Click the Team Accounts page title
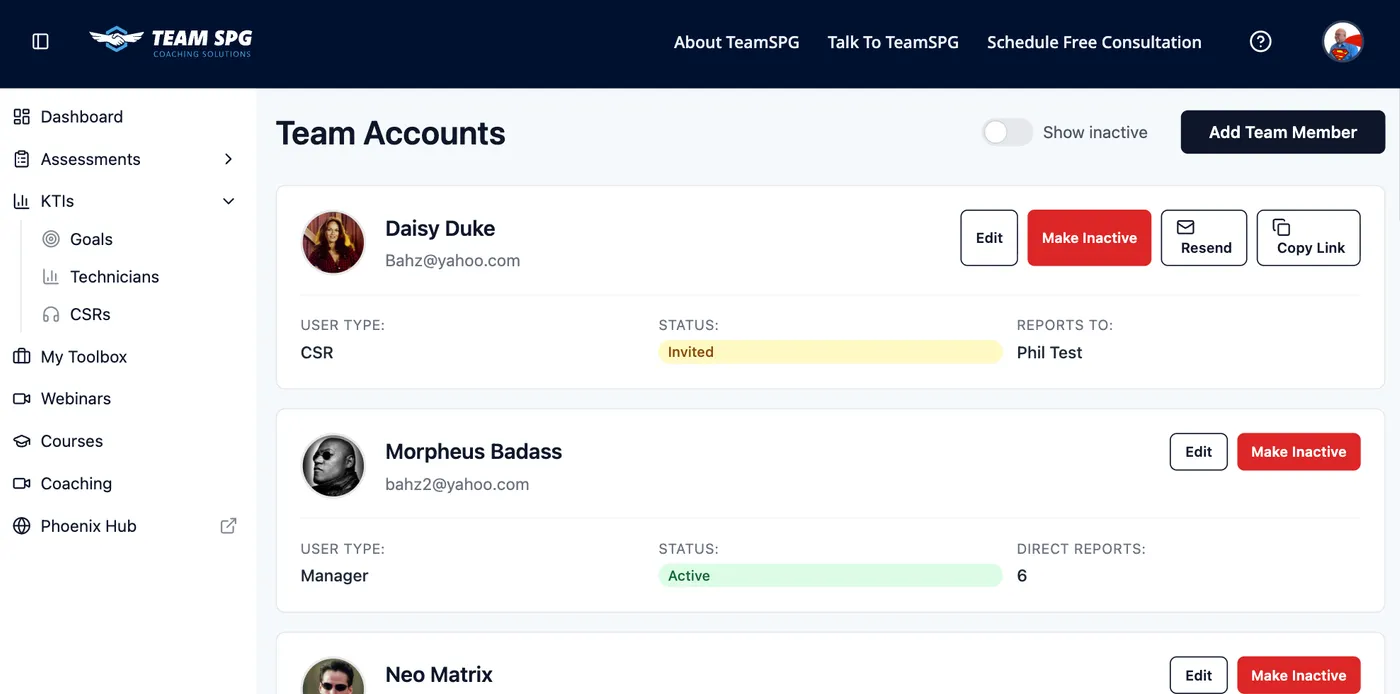Image resolution: width=1400 pixels, height=694 pixels. [391, 133]
